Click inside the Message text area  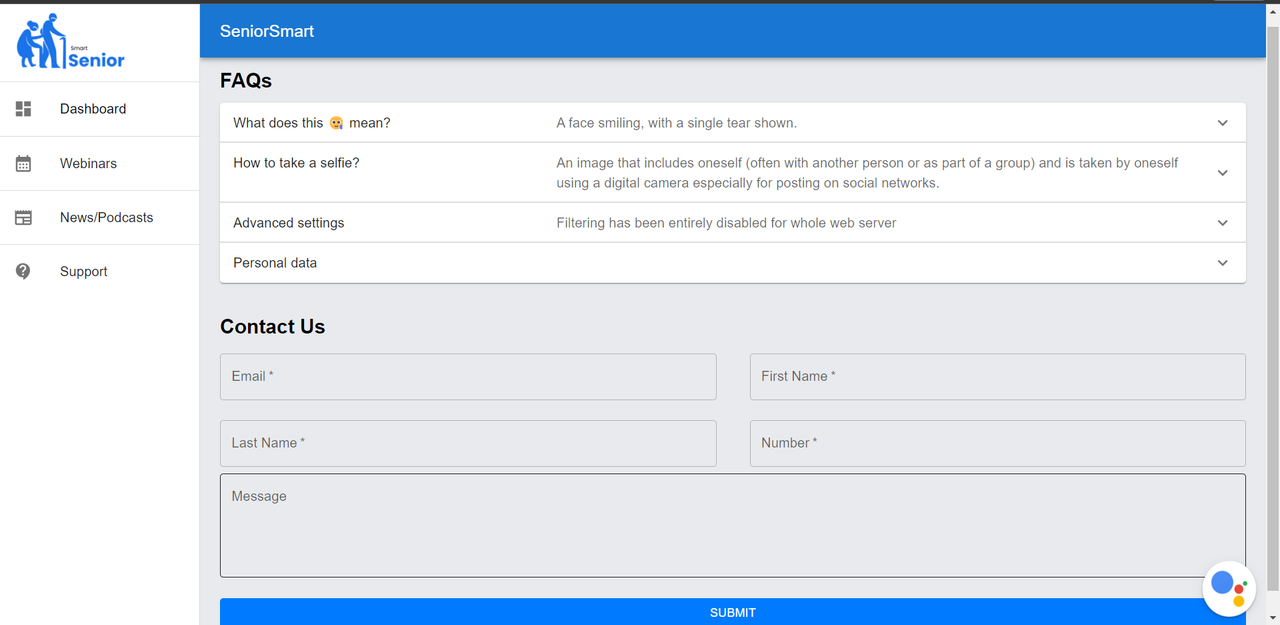pyautogui.click(x=733, y=526)
